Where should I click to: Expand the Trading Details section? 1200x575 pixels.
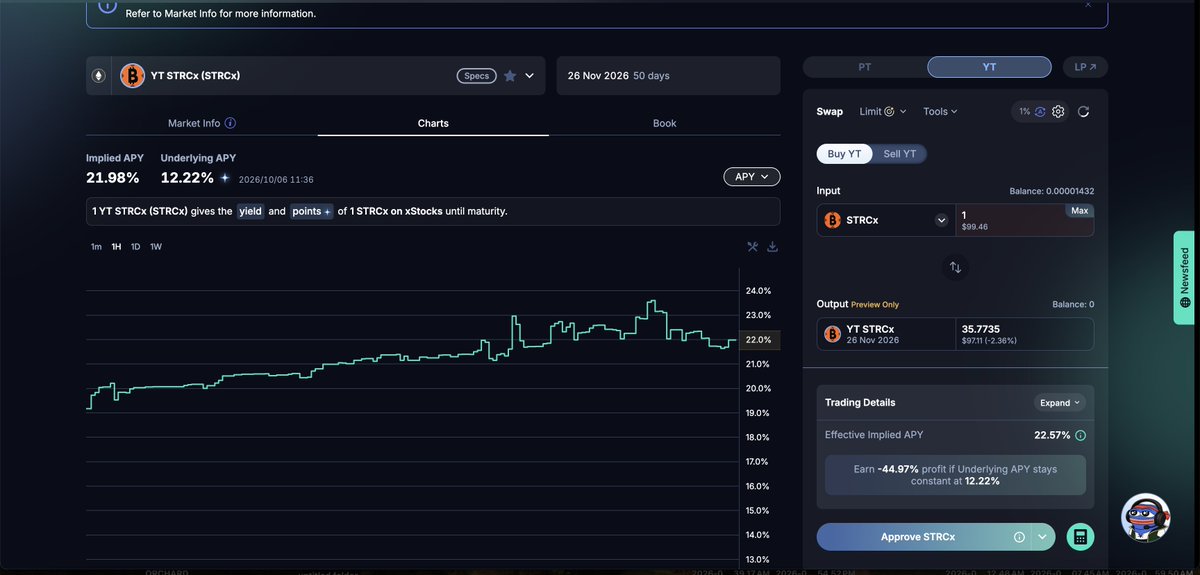tap(1060, 403)
